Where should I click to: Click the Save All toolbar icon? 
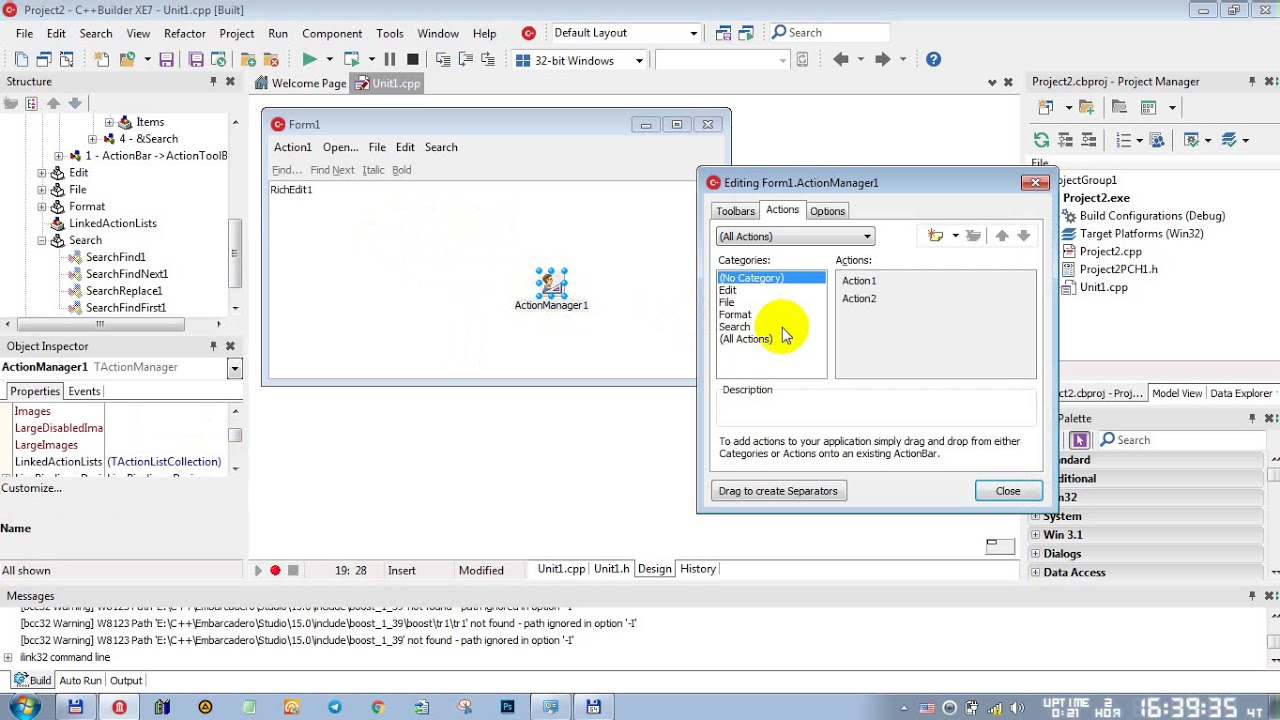[x=196, y=60]
